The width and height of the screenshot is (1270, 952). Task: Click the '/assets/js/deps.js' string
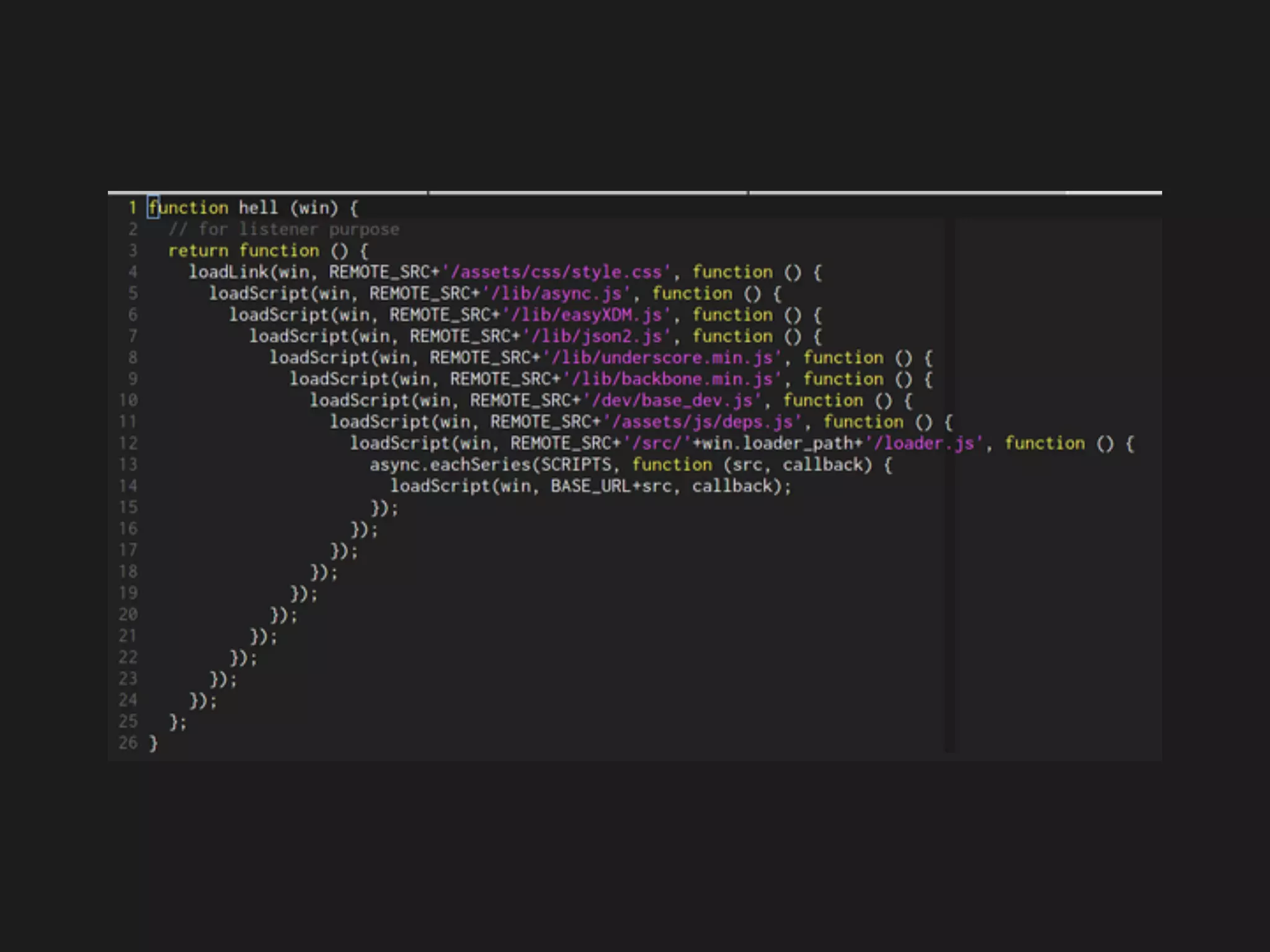(x=702, y=421)
